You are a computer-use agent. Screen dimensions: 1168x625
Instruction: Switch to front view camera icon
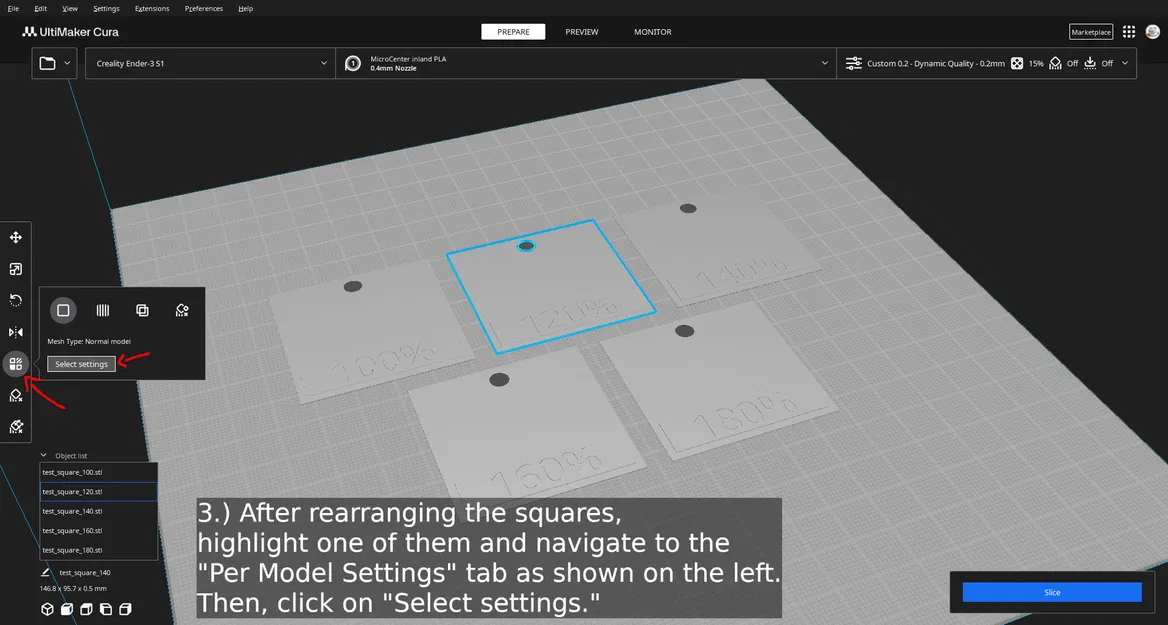[x=66, y=609]
